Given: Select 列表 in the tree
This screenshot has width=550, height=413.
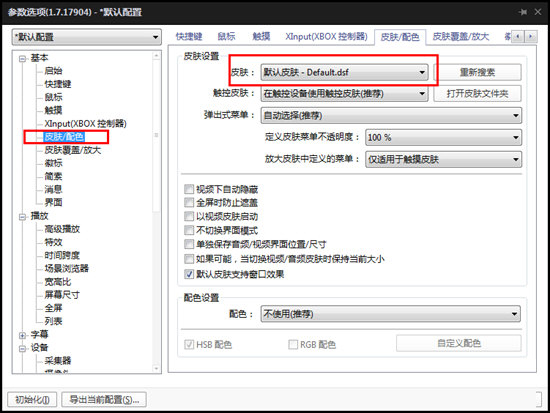Looking at the screenshot, I should 53,321.
